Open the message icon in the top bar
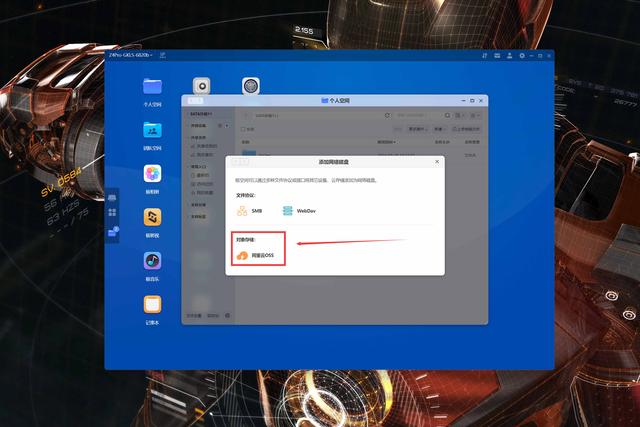Image resolution: width=640 pixels, height=427 pixels. 497,56
